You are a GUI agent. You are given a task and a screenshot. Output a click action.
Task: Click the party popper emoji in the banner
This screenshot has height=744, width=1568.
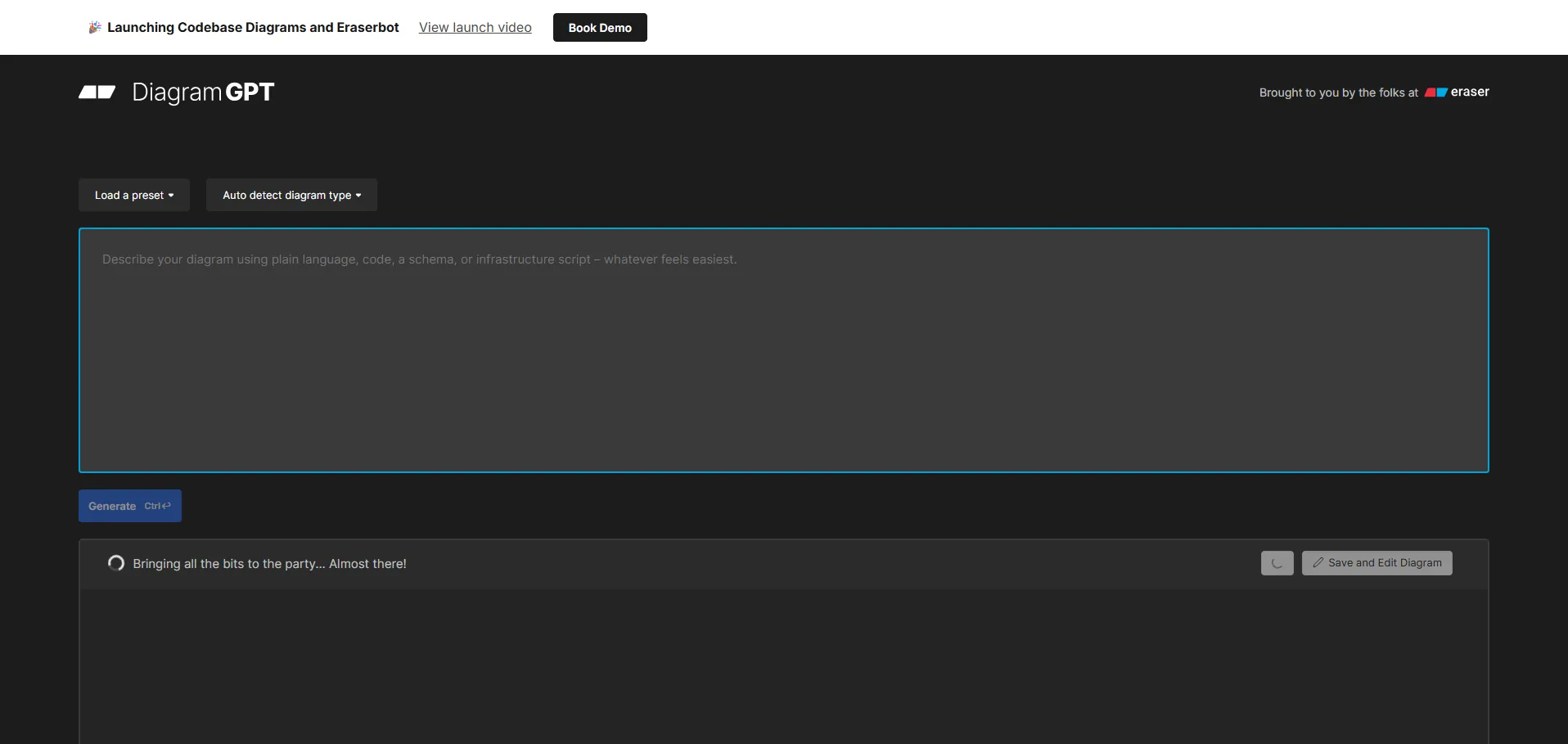tap(95, 27)
